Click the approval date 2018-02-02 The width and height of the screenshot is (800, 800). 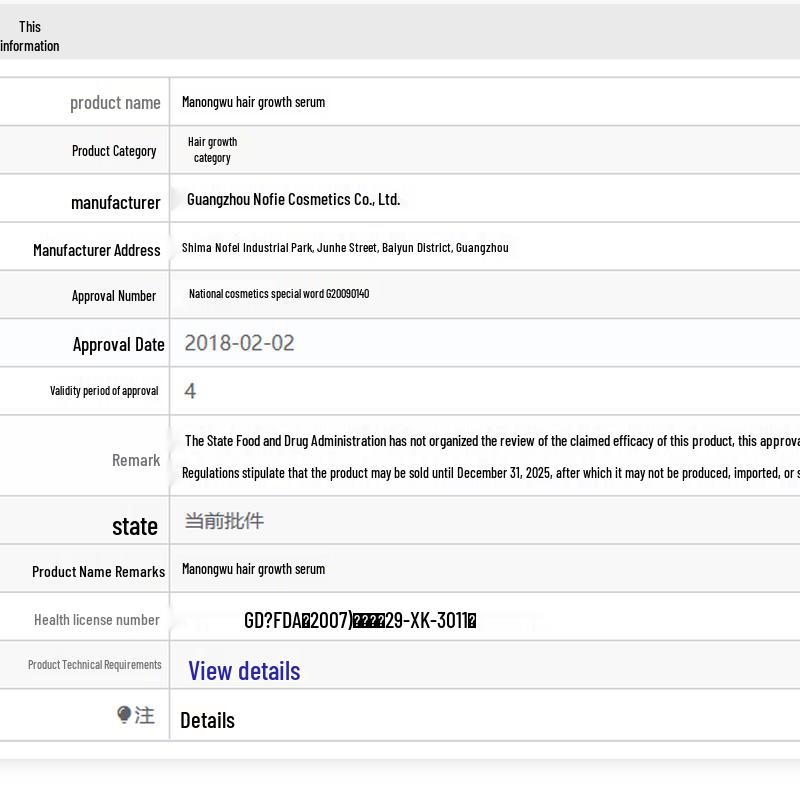tap(239, 343)
